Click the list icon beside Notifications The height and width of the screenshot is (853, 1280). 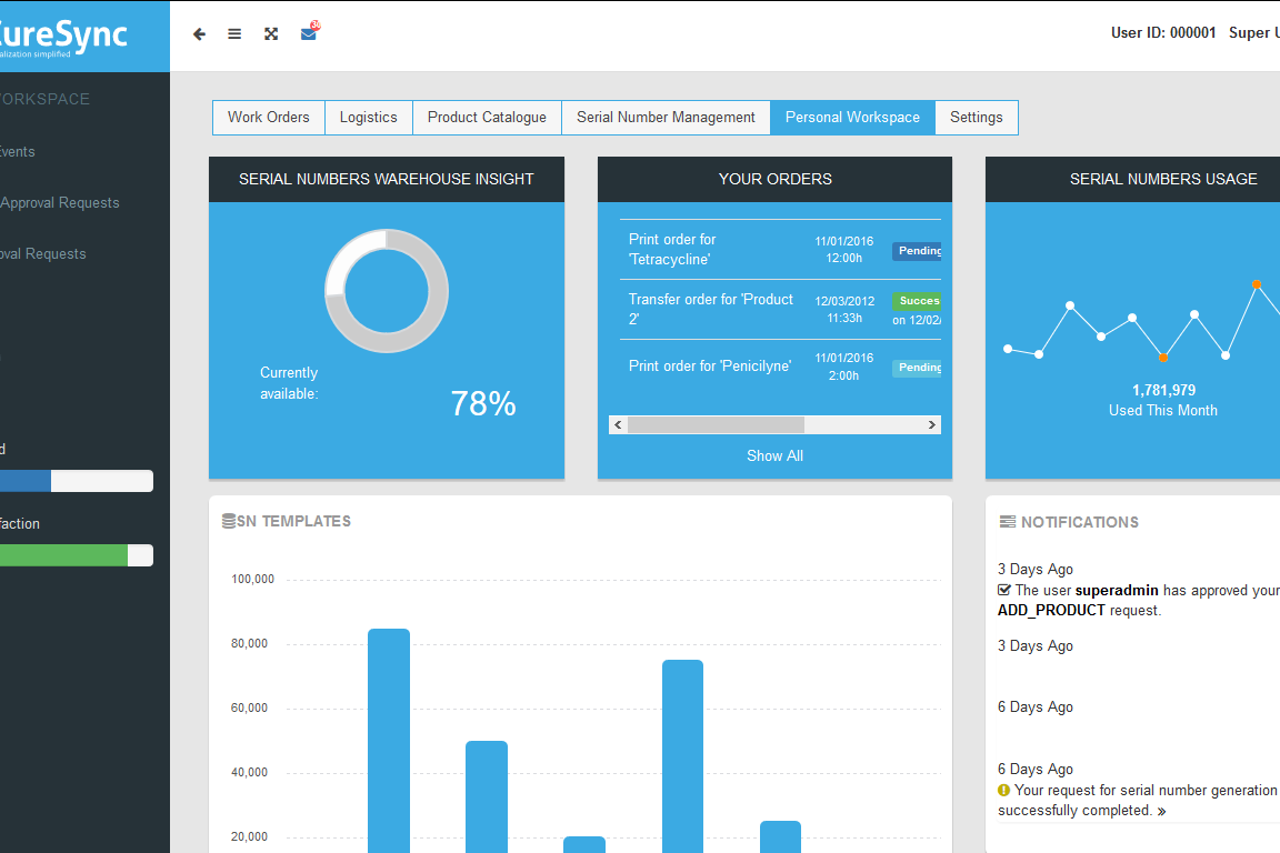pyautogui.click(x=1007, y=522)
